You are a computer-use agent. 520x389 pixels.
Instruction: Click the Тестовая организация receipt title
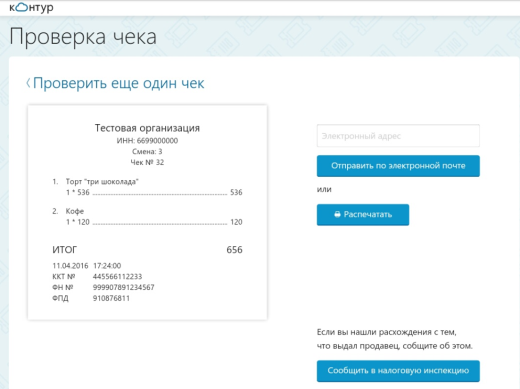point(147,128)
